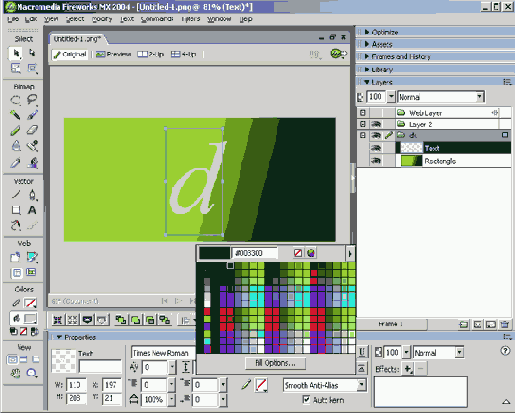Pick the Magic Wand tool
Screen dimensions: 515x413
tap(16, 115)
